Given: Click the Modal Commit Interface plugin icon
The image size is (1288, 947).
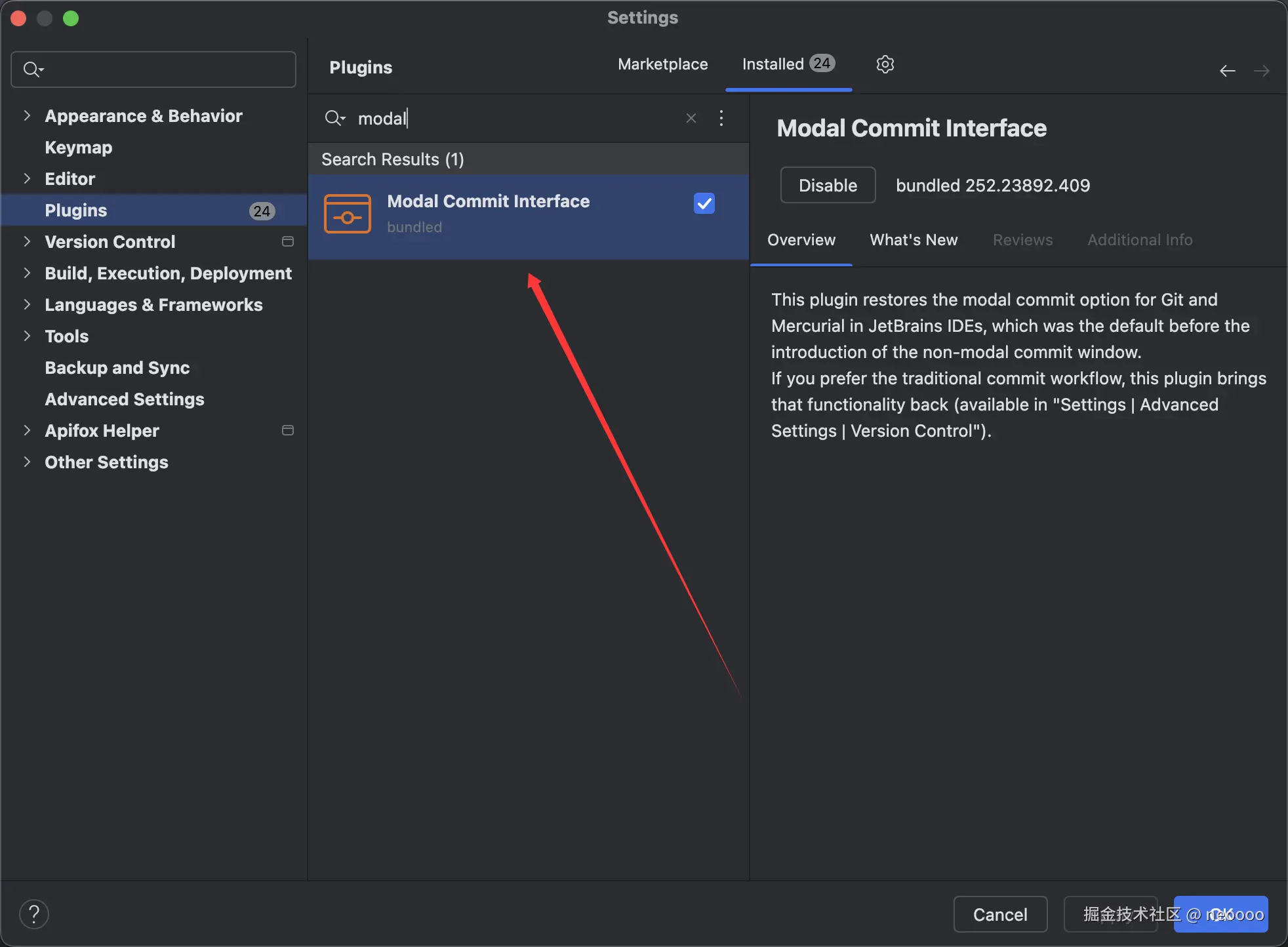Looking at the screenshot, I should pos(348,214).
